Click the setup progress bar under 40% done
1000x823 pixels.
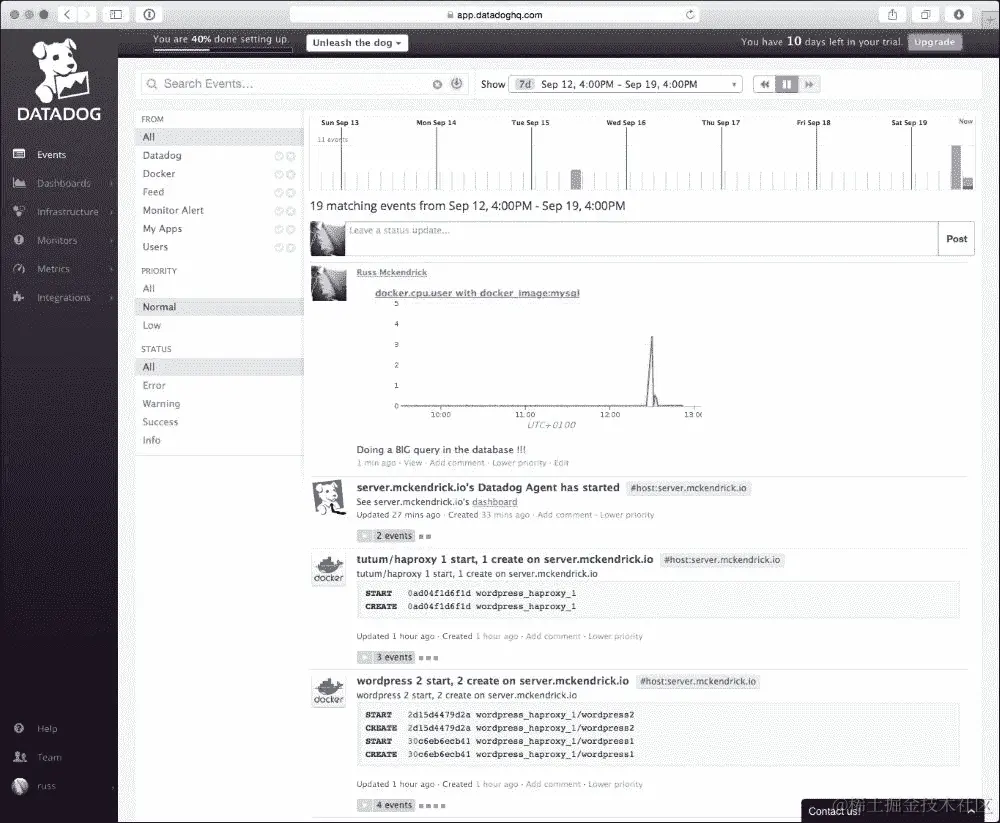coord(223,50)
